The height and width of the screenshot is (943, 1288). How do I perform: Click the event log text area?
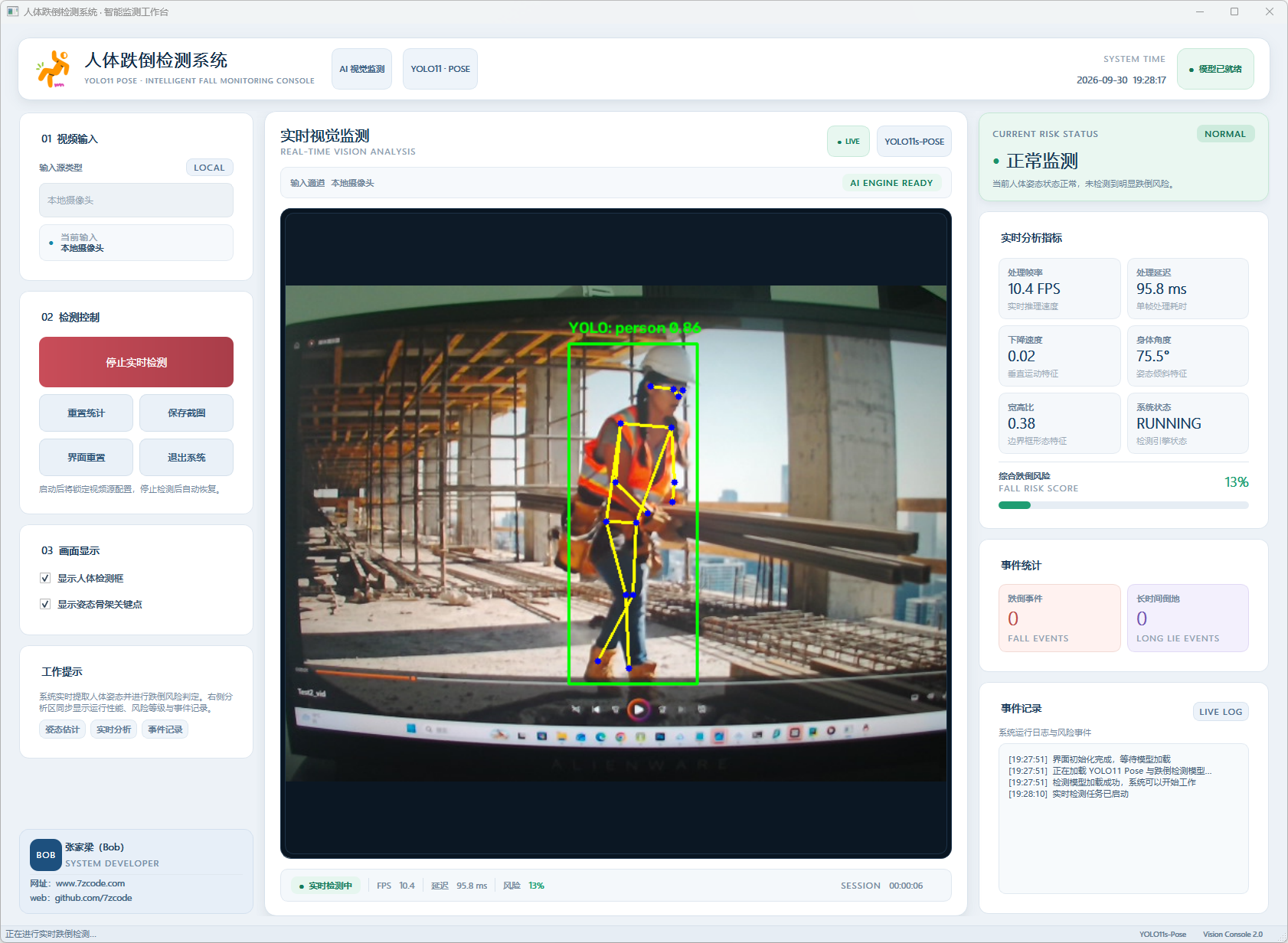[1123, 818]
